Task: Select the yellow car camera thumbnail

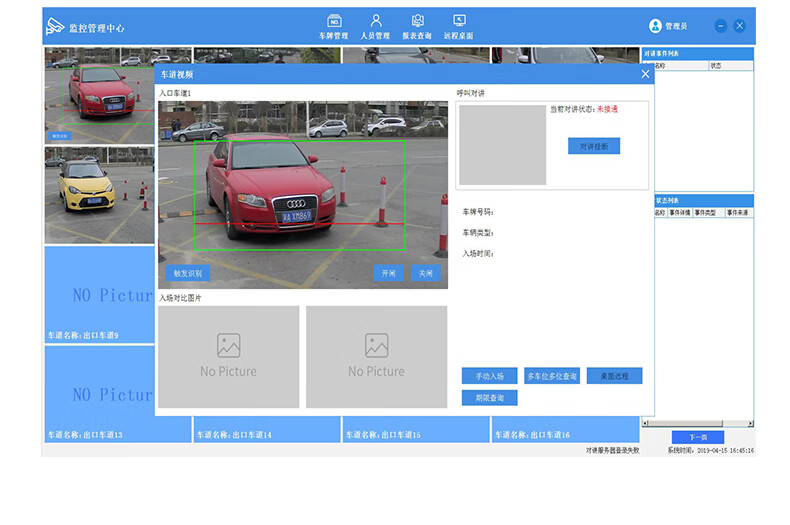Action: pos(84,194)
